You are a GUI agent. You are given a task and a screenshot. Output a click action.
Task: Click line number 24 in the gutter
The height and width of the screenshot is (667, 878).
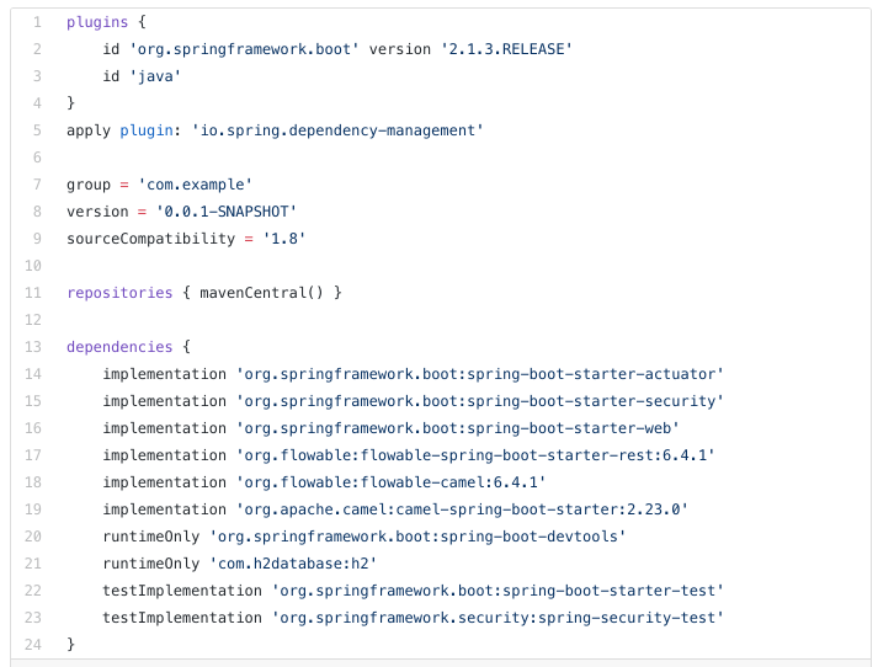pos(33,645)
